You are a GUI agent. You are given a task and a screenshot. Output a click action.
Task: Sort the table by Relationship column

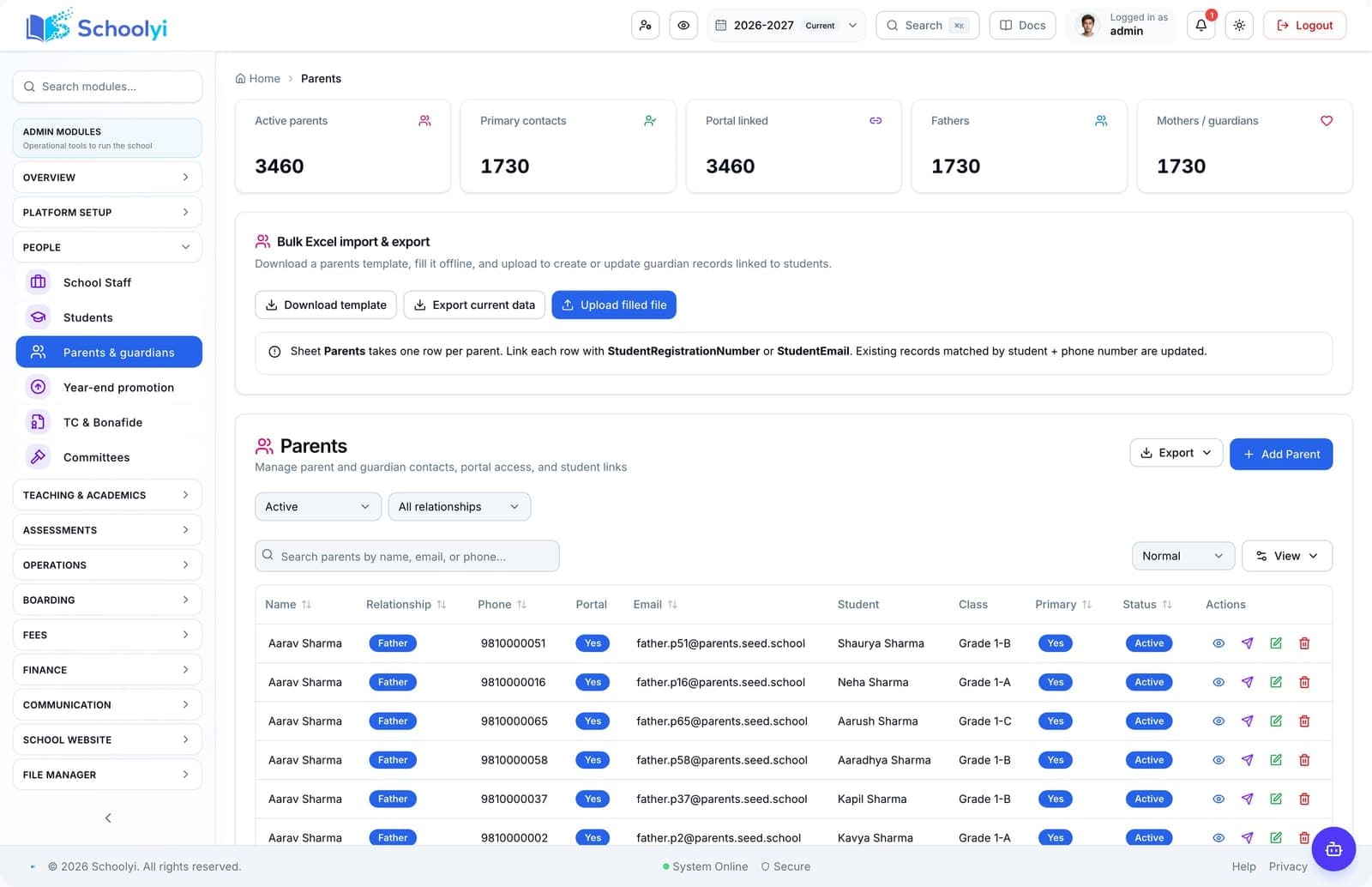406,605
